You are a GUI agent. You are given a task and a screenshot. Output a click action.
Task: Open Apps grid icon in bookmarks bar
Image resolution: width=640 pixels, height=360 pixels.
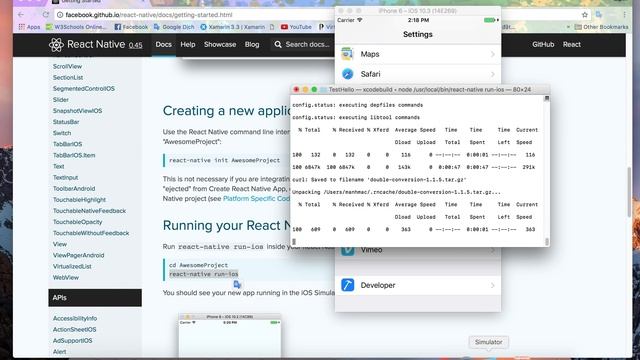tap(21, 27)
